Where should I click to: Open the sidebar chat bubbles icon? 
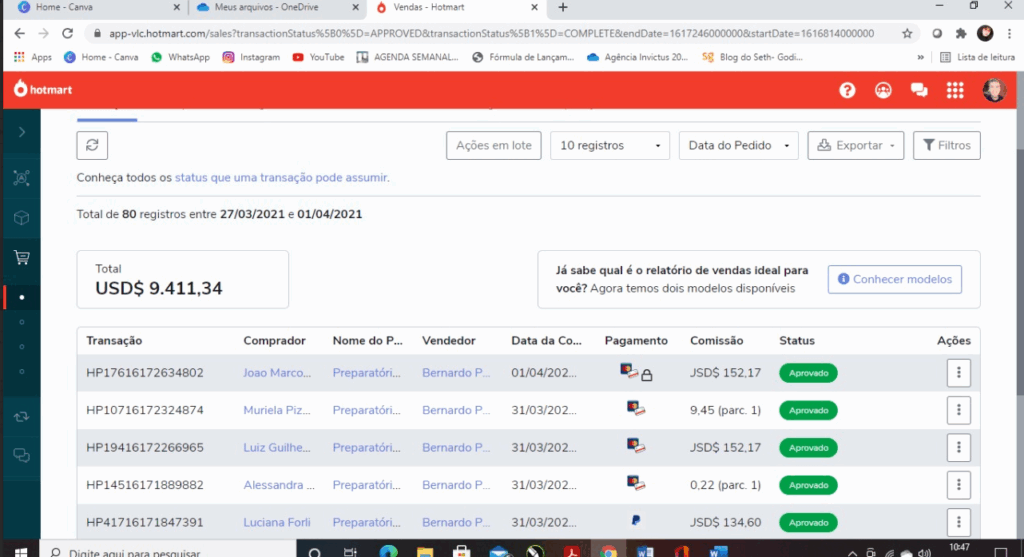coord(22,455)
